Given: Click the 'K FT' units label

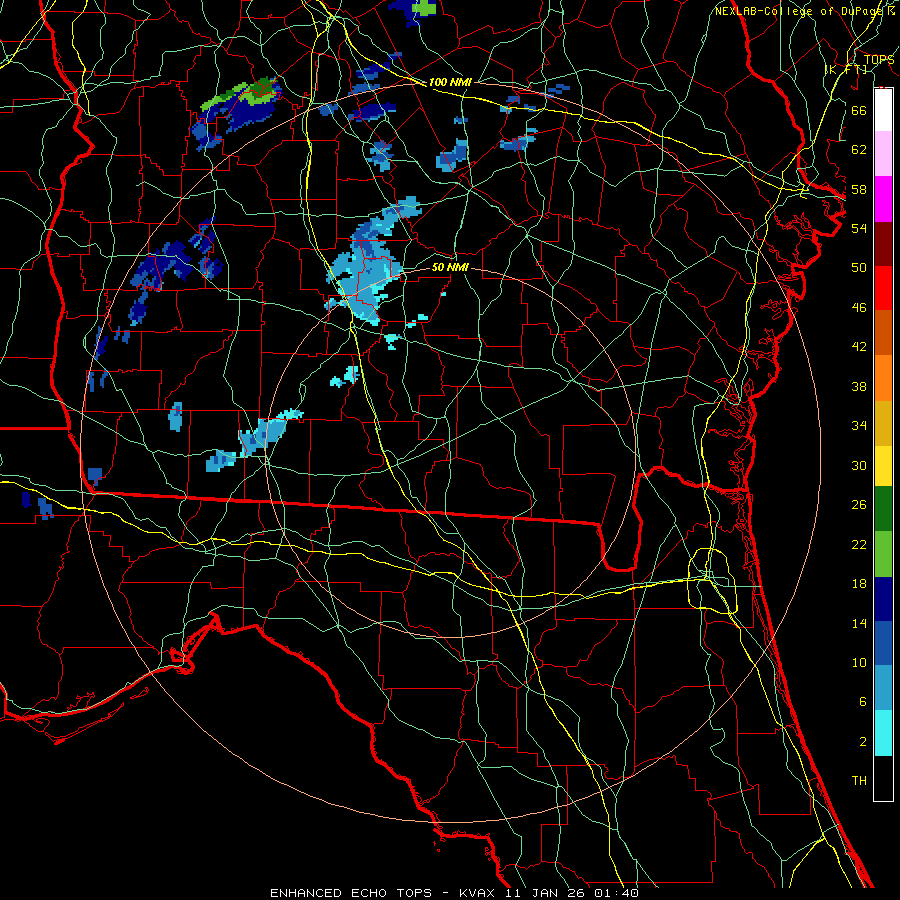Looking at the screenshot, I should [x=846, y=69].
